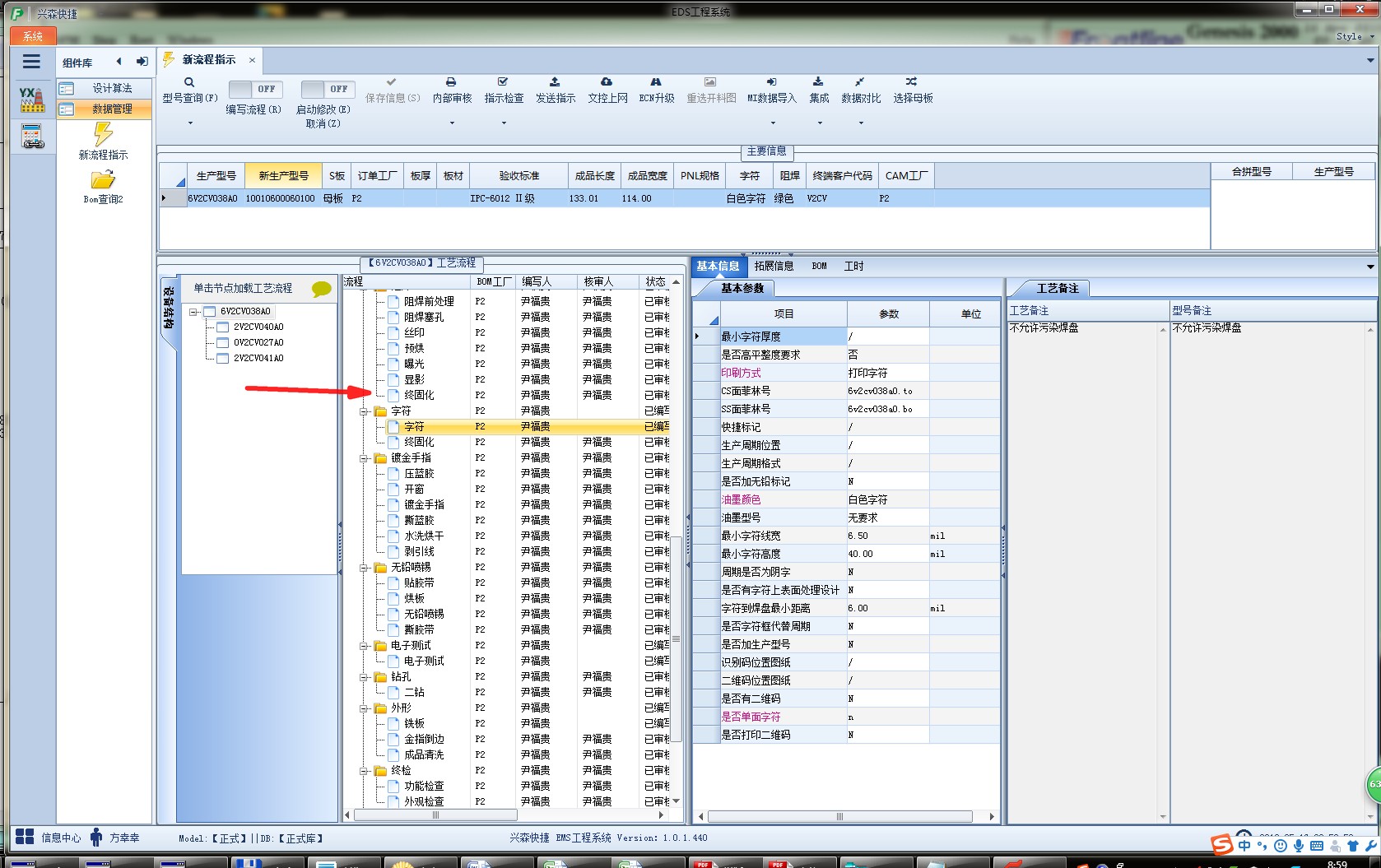This screenshot has width=1381, height=868.
Task: Open 信息中心 grid icon in status bar
Action: (x=25, y=838)
